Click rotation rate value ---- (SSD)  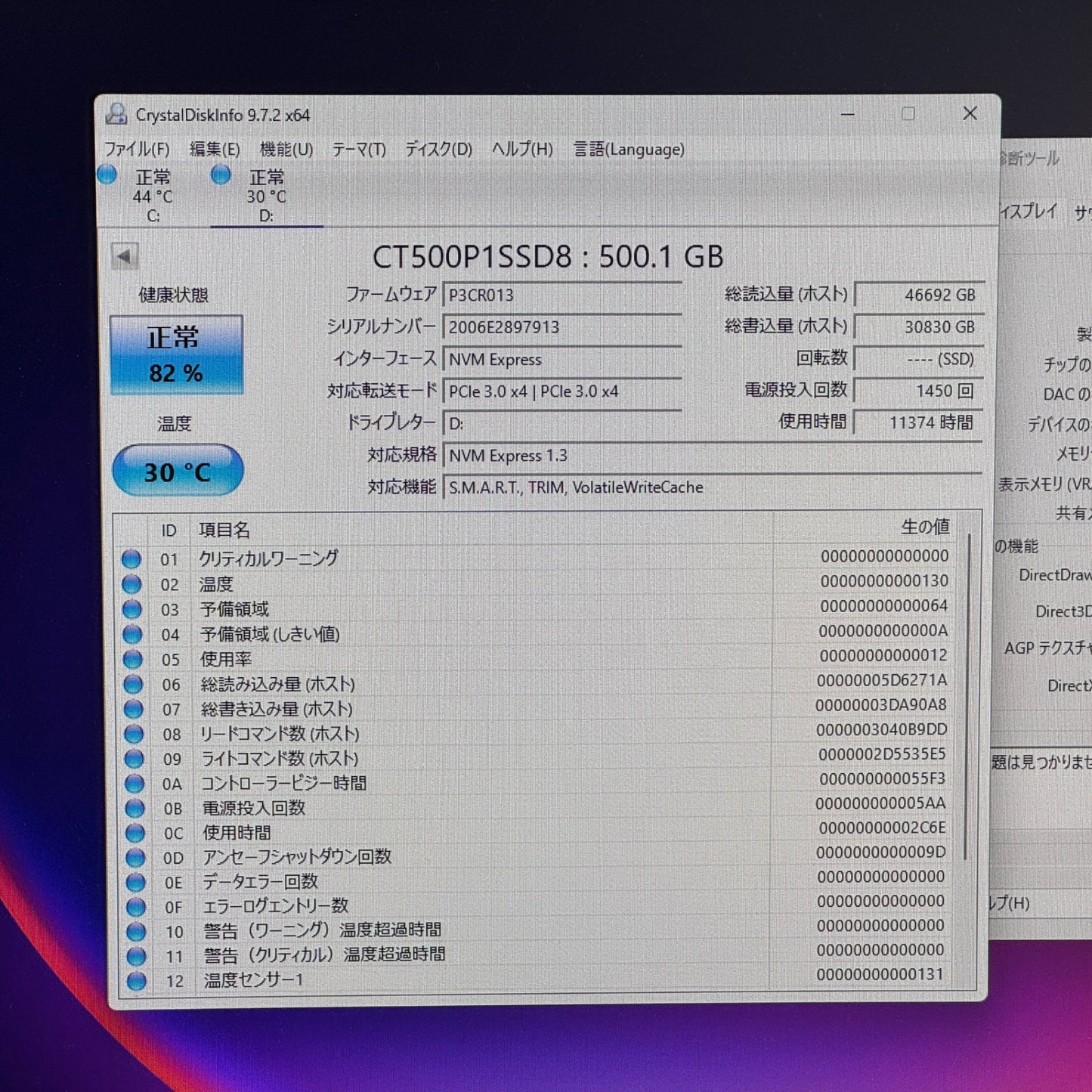919,359
